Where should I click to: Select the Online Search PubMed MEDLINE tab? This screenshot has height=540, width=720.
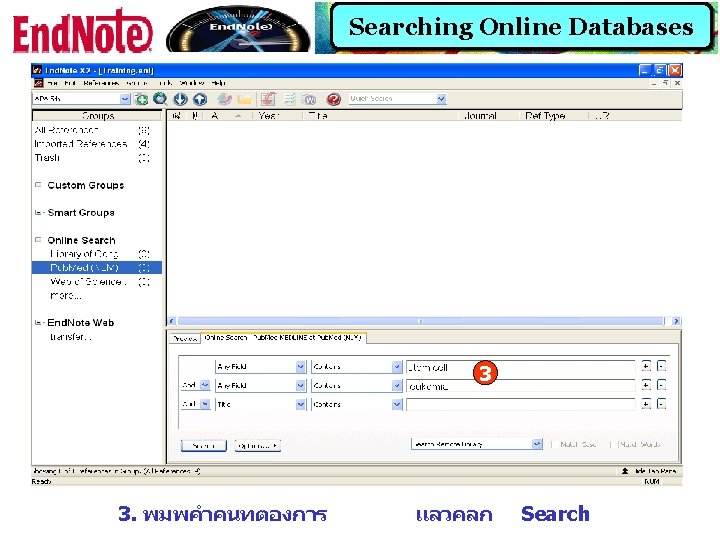[283, 338]
